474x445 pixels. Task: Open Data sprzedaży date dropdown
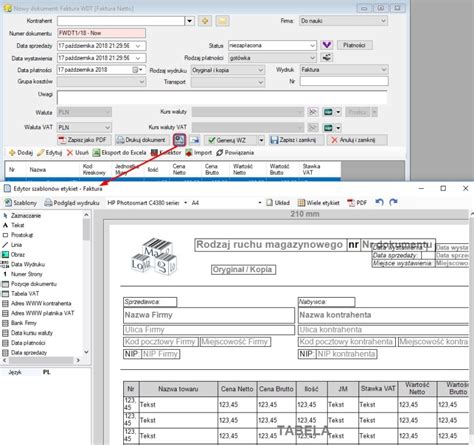138,46
